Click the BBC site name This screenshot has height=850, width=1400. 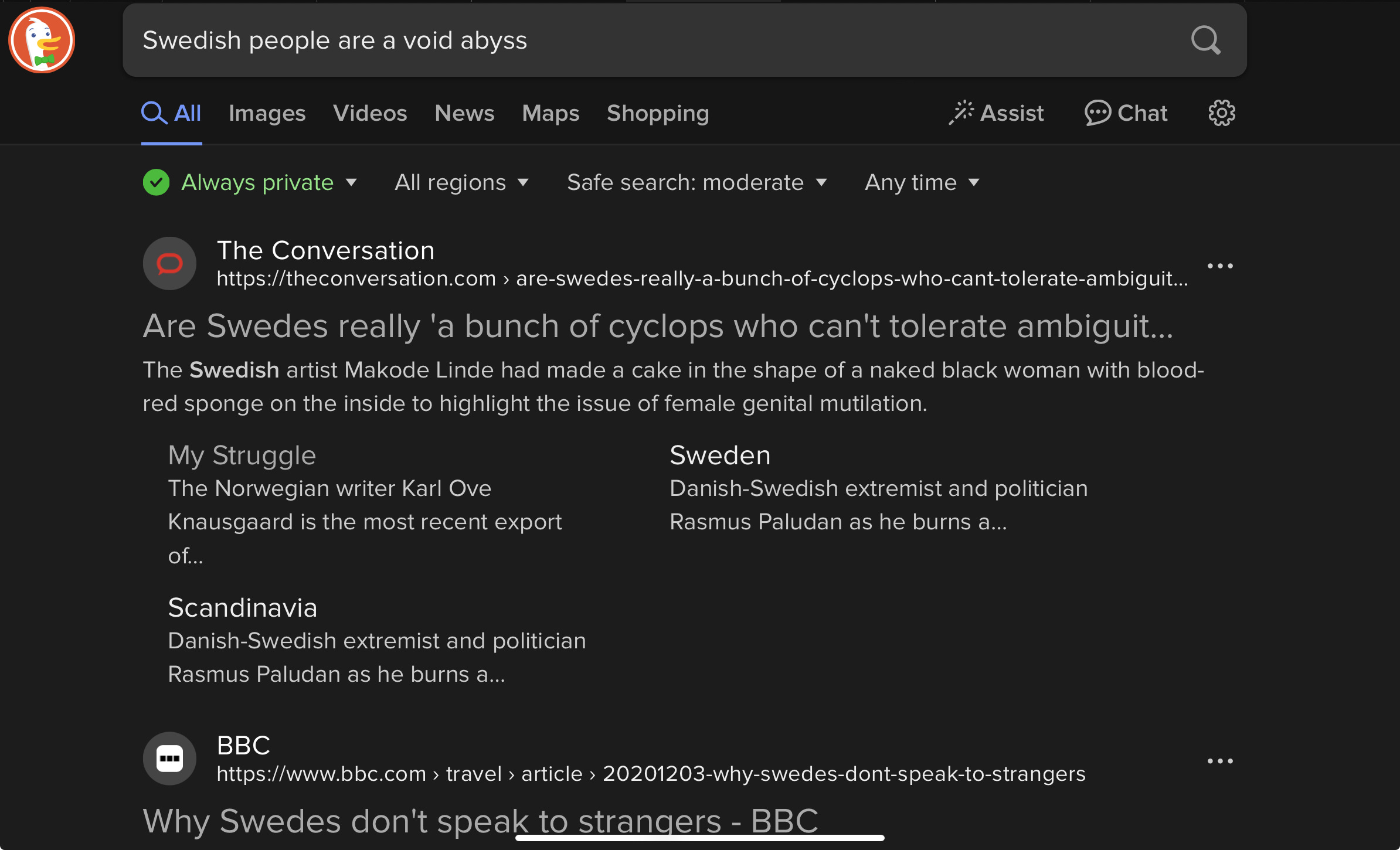(243, 746)
